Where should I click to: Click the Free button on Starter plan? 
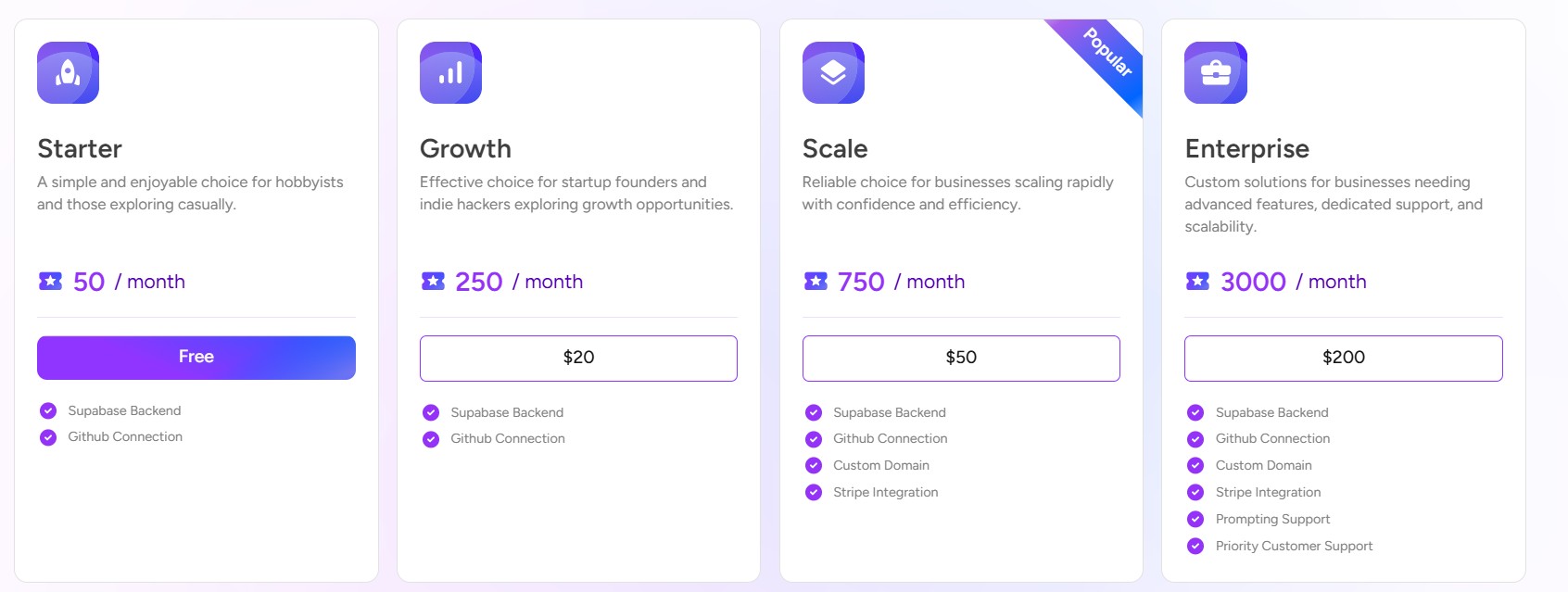point(196,357)
